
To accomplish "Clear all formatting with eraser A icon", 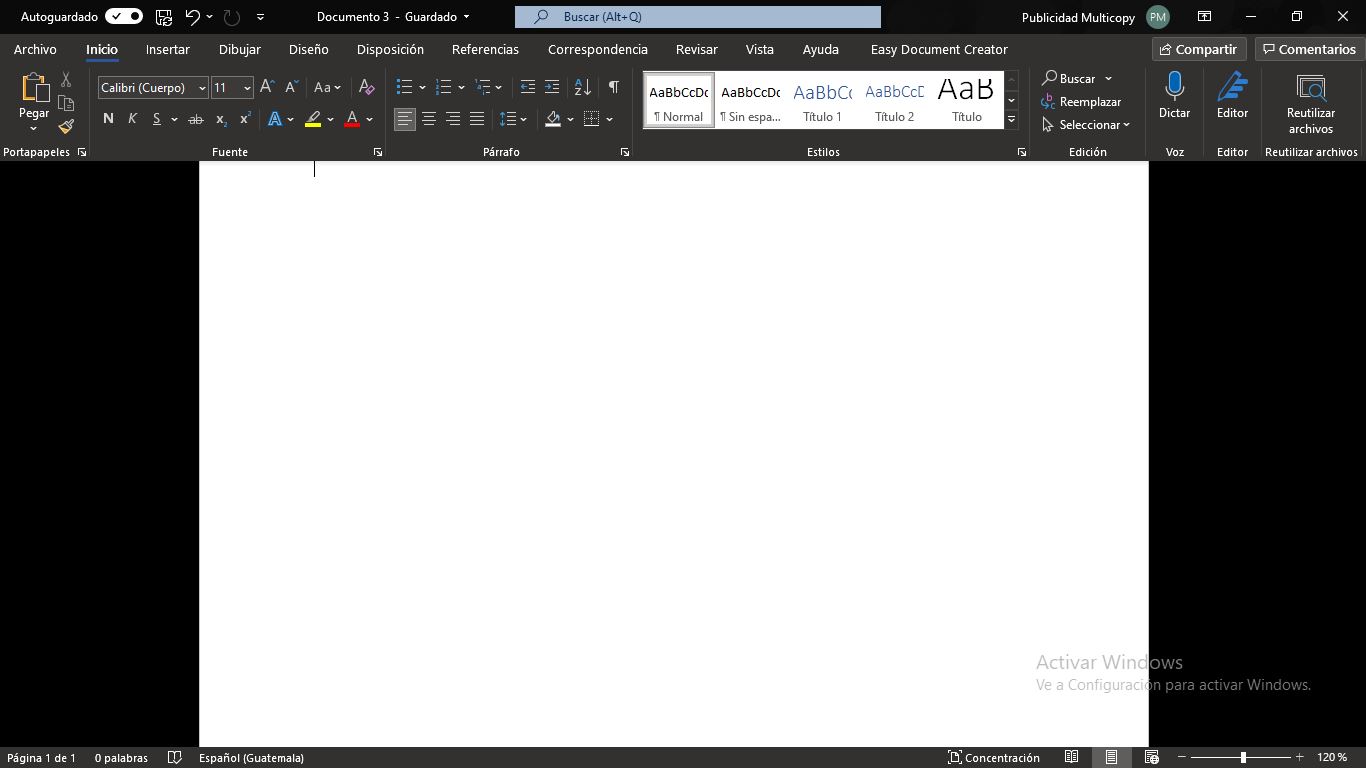I will coord(367,87).
